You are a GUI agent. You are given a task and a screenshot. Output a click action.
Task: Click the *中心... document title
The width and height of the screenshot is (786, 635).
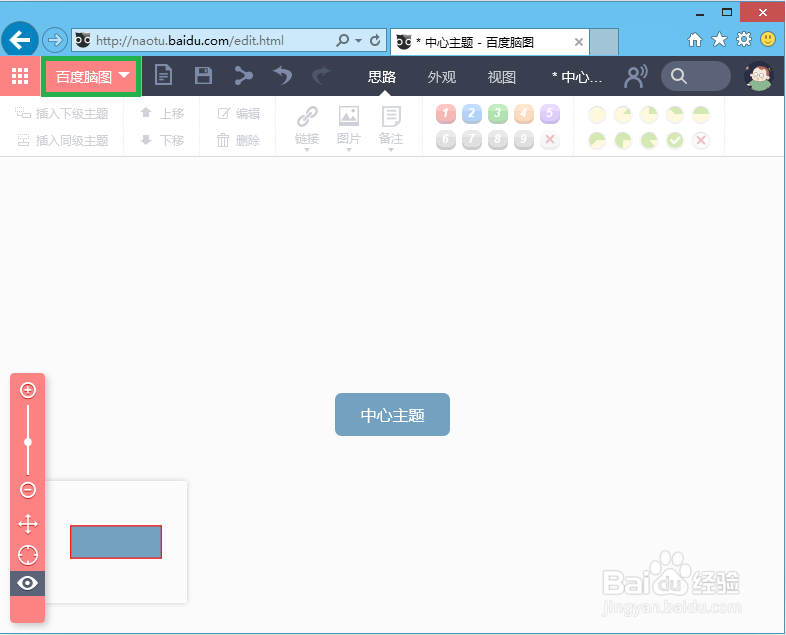(x=576, y=77)
